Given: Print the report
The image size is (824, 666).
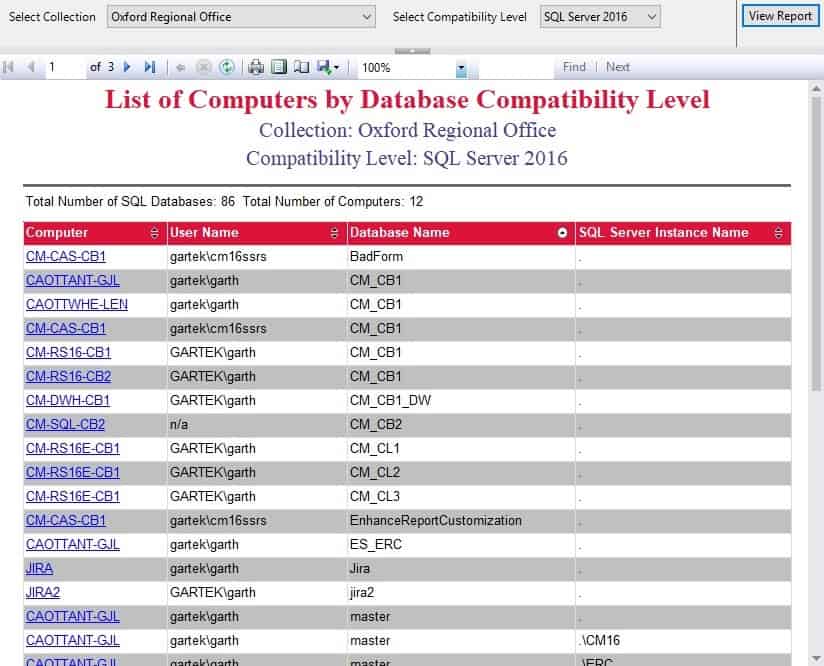Looking at the screenshot, I should (x=256, y=67).
